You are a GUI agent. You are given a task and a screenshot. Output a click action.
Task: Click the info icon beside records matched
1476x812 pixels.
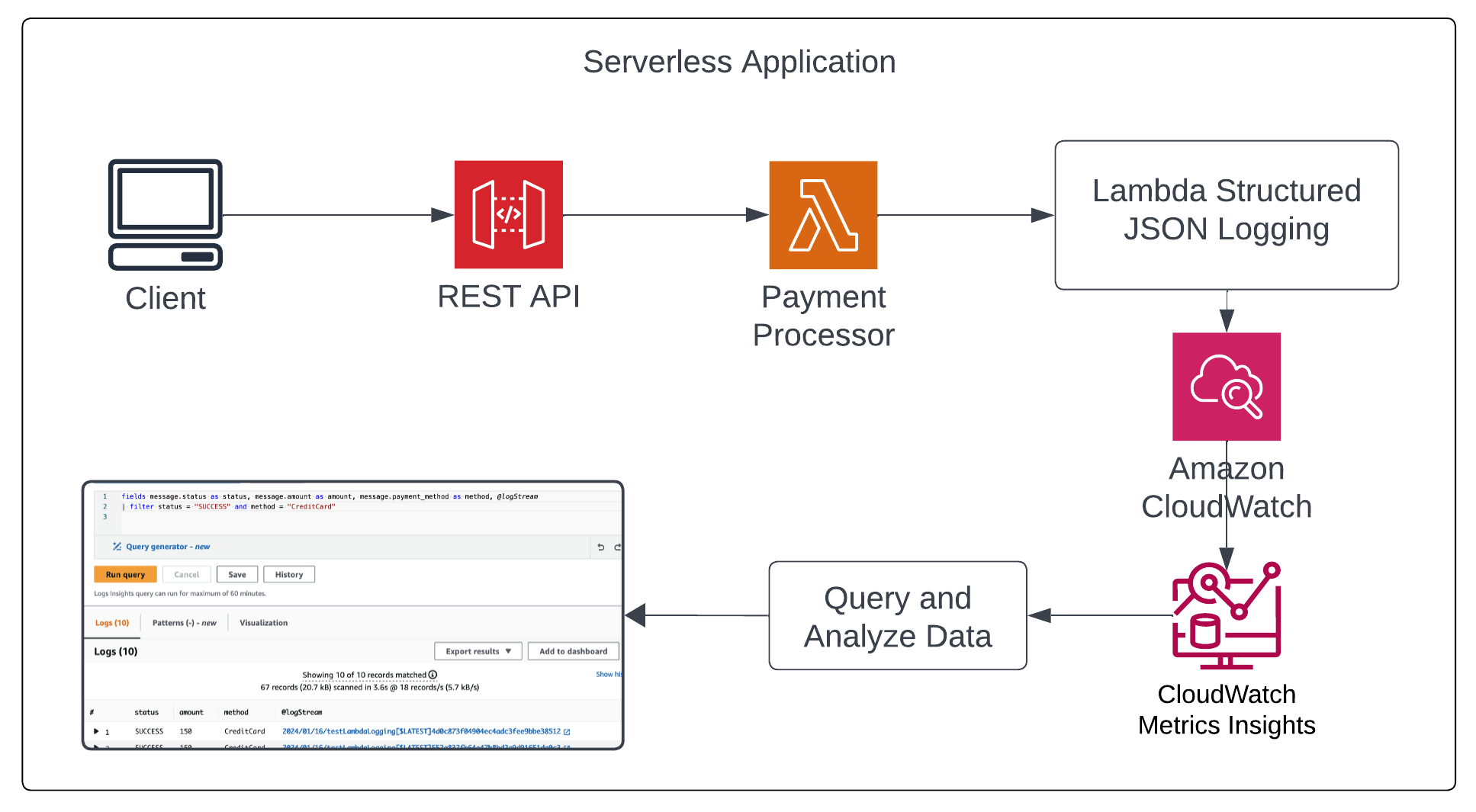[x=433, y=675]
